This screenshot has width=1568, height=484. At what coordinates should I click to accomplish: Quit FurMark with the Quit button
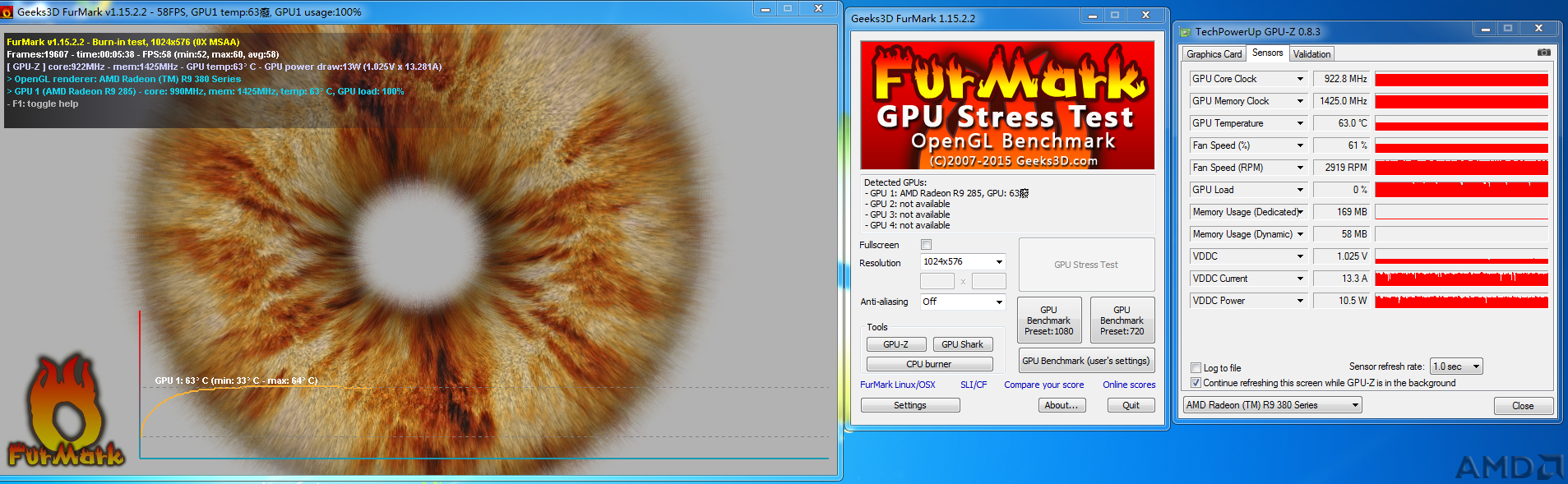click(1131, 405)
